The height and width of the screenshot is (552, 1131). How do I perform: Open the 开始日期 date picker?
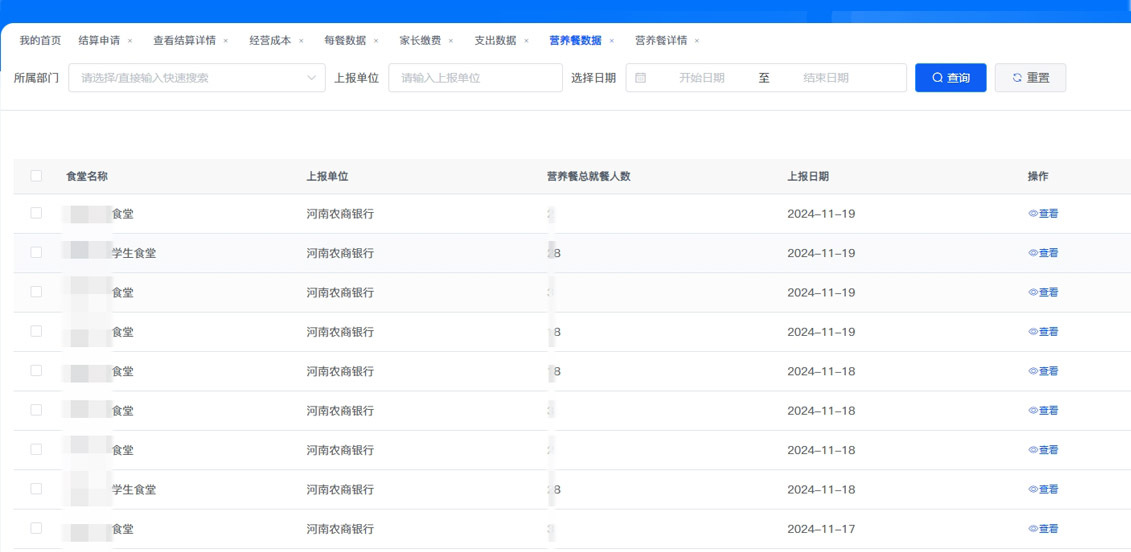[701, 78]
